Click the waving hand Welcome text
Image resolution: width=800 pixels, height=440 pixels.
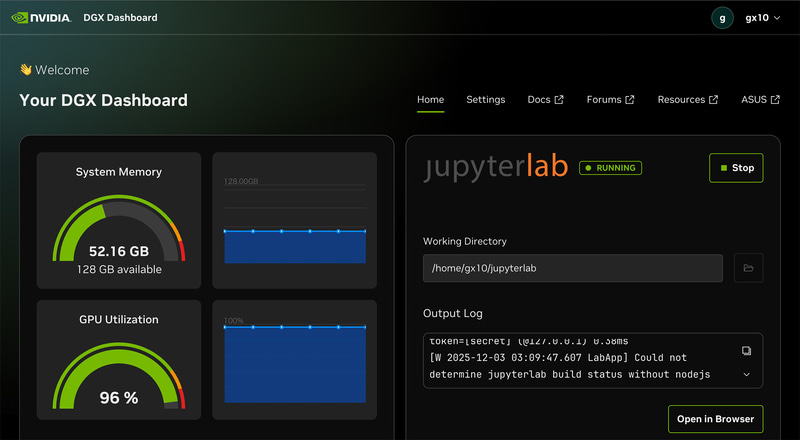54,70
